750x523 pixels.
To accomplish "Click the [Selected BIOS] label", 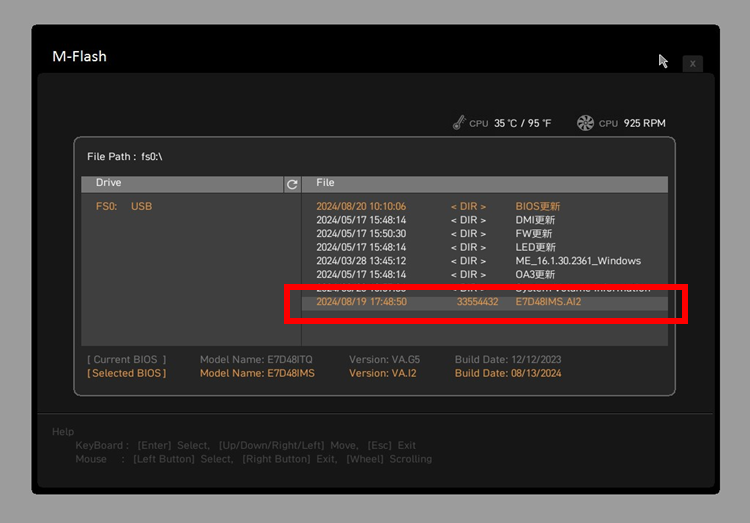I will tap(127, 373).
